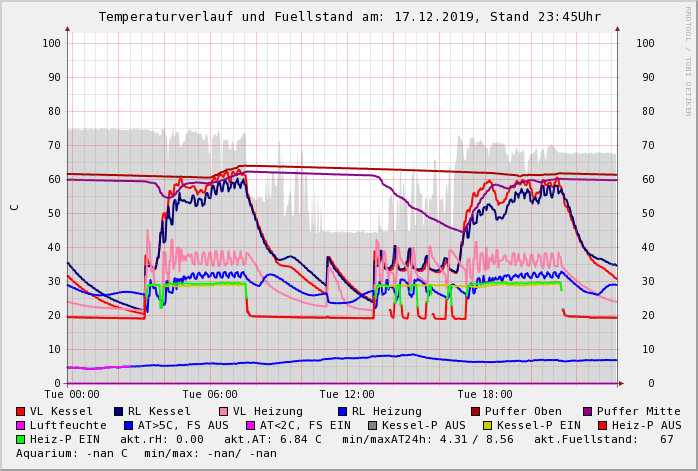This screenshot has height=471, width=698.
Task: Select the purple Puffer Mitte legend square
Action: pyautogui.click(x=588, y=411)
